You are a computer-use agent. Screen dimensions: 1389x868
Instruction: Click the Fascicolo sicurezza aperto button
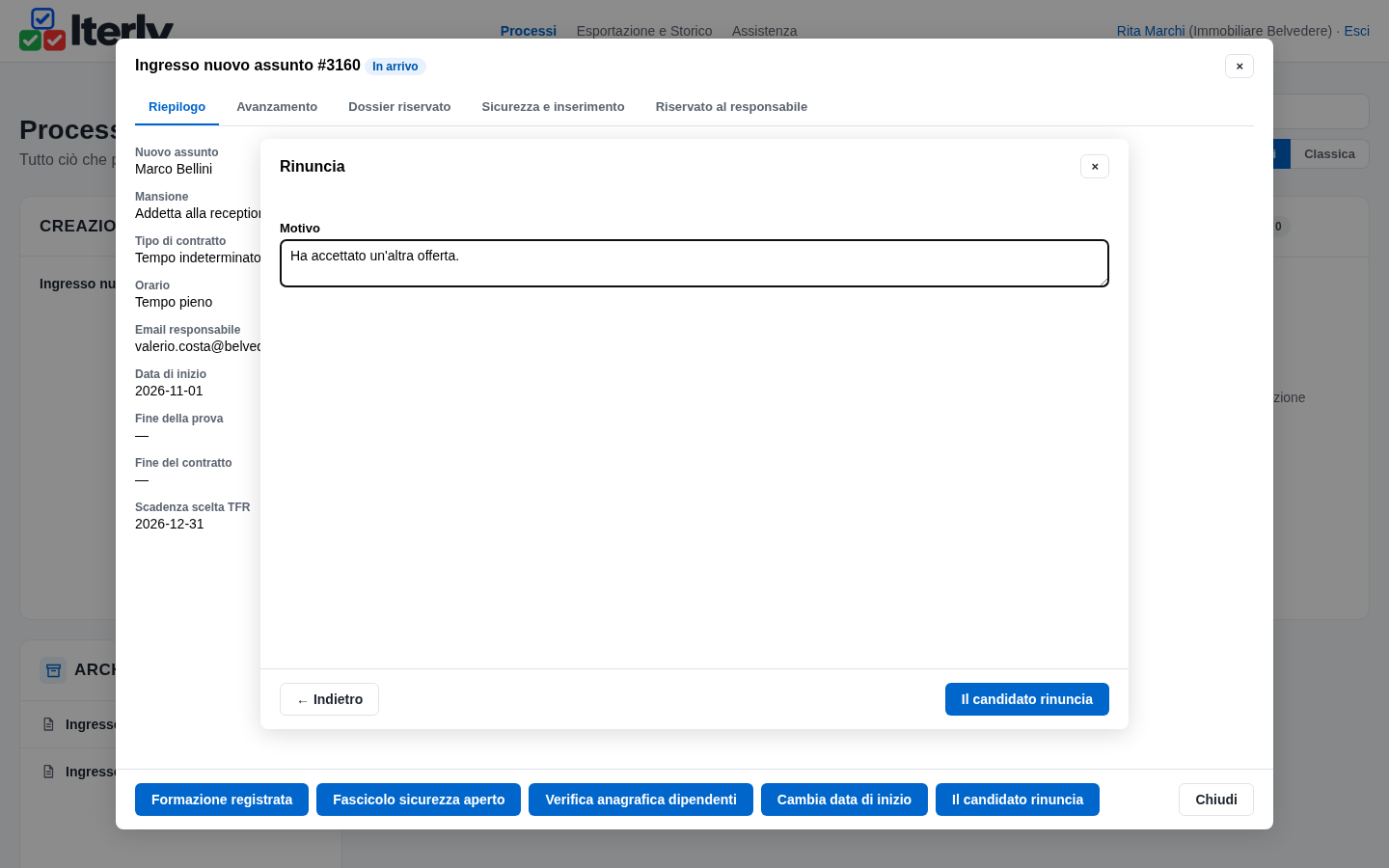pos(419,800)
